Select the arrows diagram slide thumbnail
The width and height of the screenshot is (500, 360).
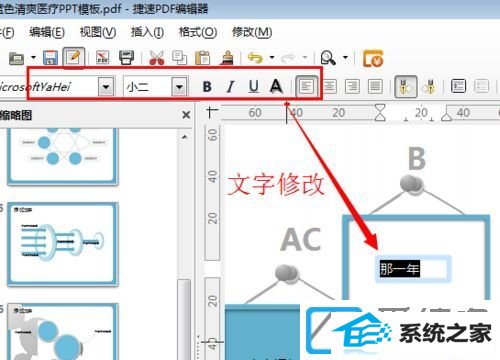click(63, 244)
